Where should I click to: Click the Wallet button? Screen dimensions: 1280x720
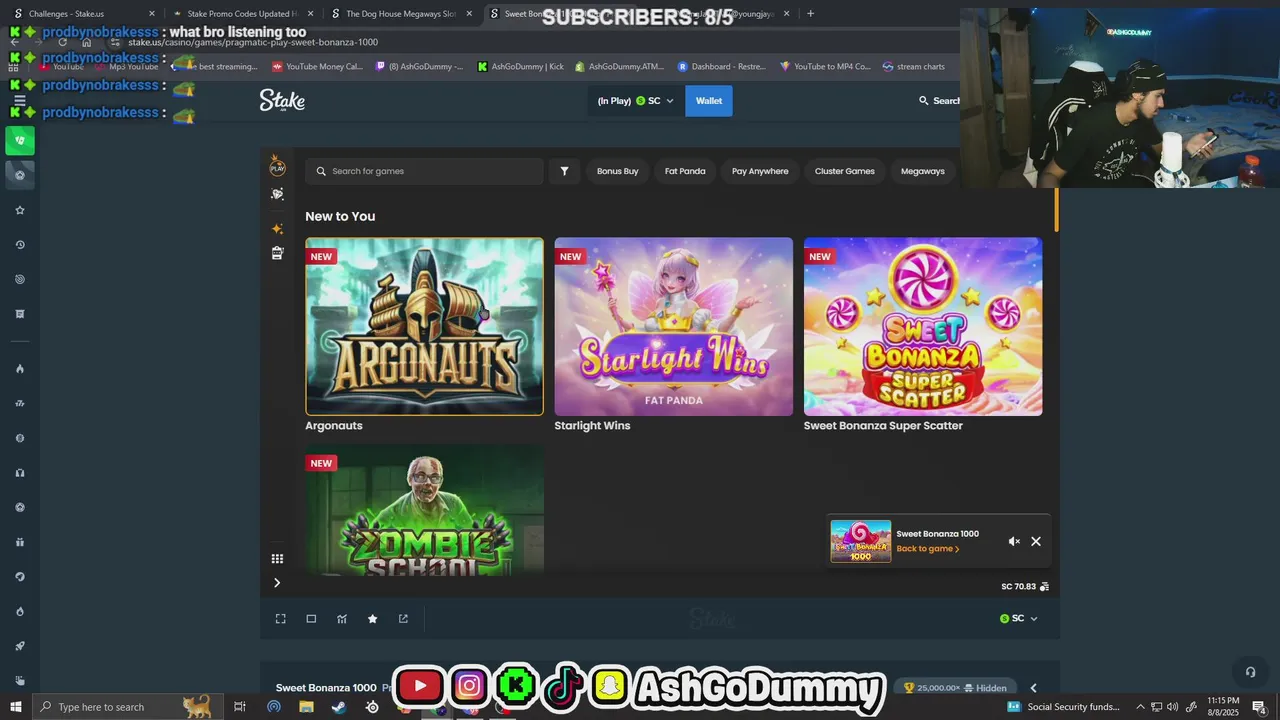[709, 101]
